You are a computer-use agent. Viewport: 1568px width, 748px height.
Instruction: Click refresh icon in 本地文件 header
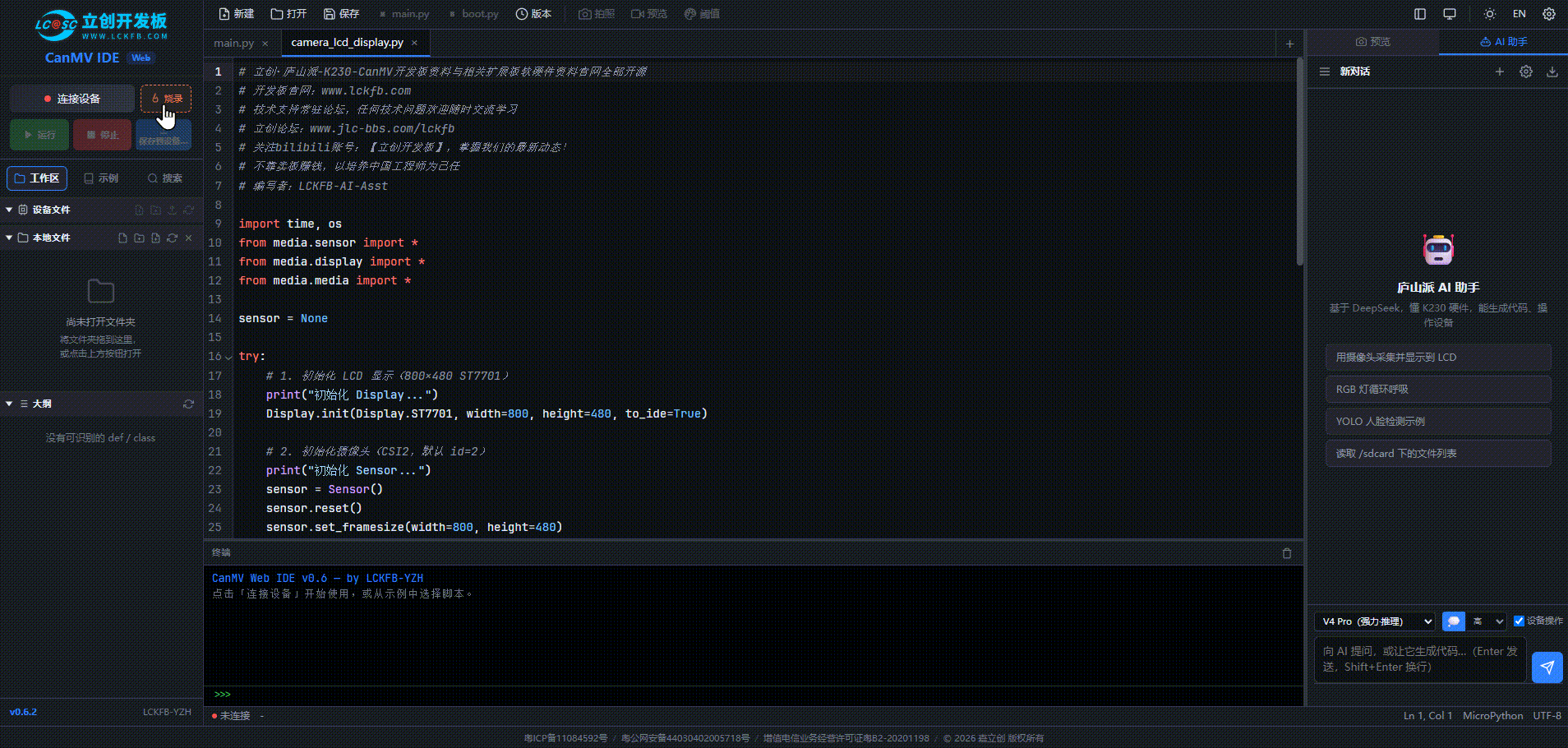coord(172,238)
